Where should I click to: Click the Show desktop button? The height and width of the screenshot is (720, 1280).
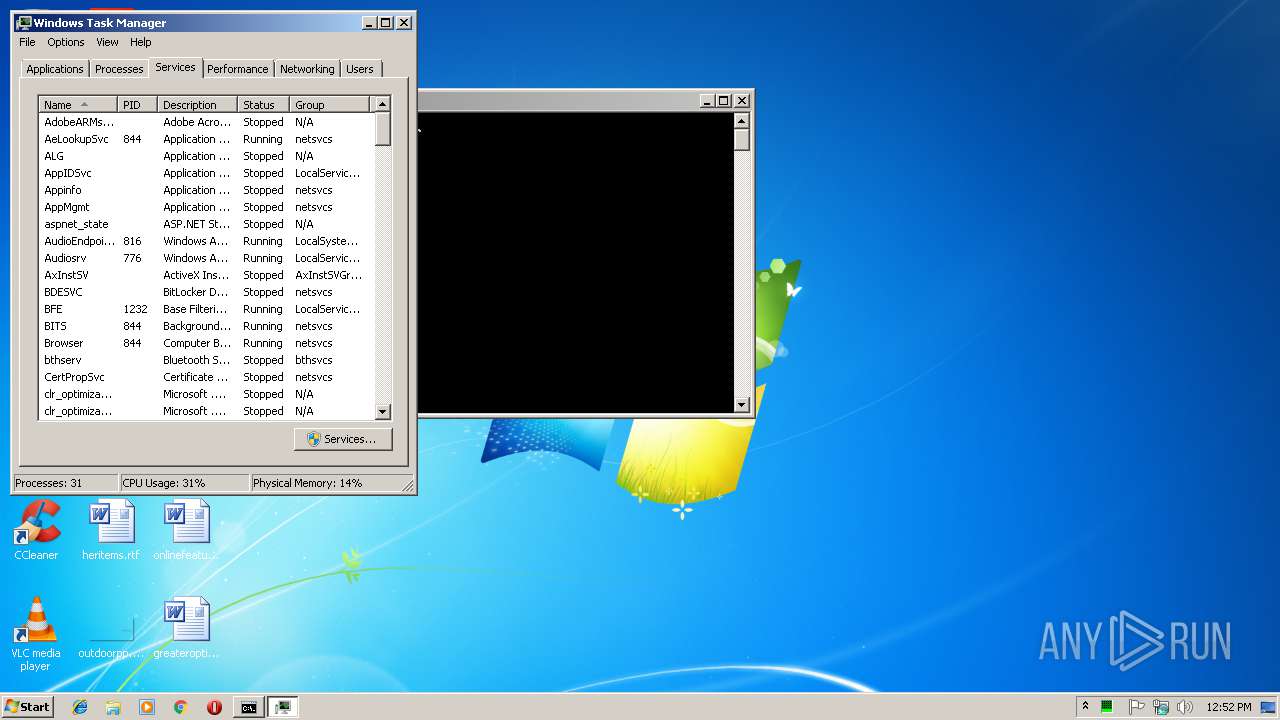pyautogui.click(x=1269, y=707)
